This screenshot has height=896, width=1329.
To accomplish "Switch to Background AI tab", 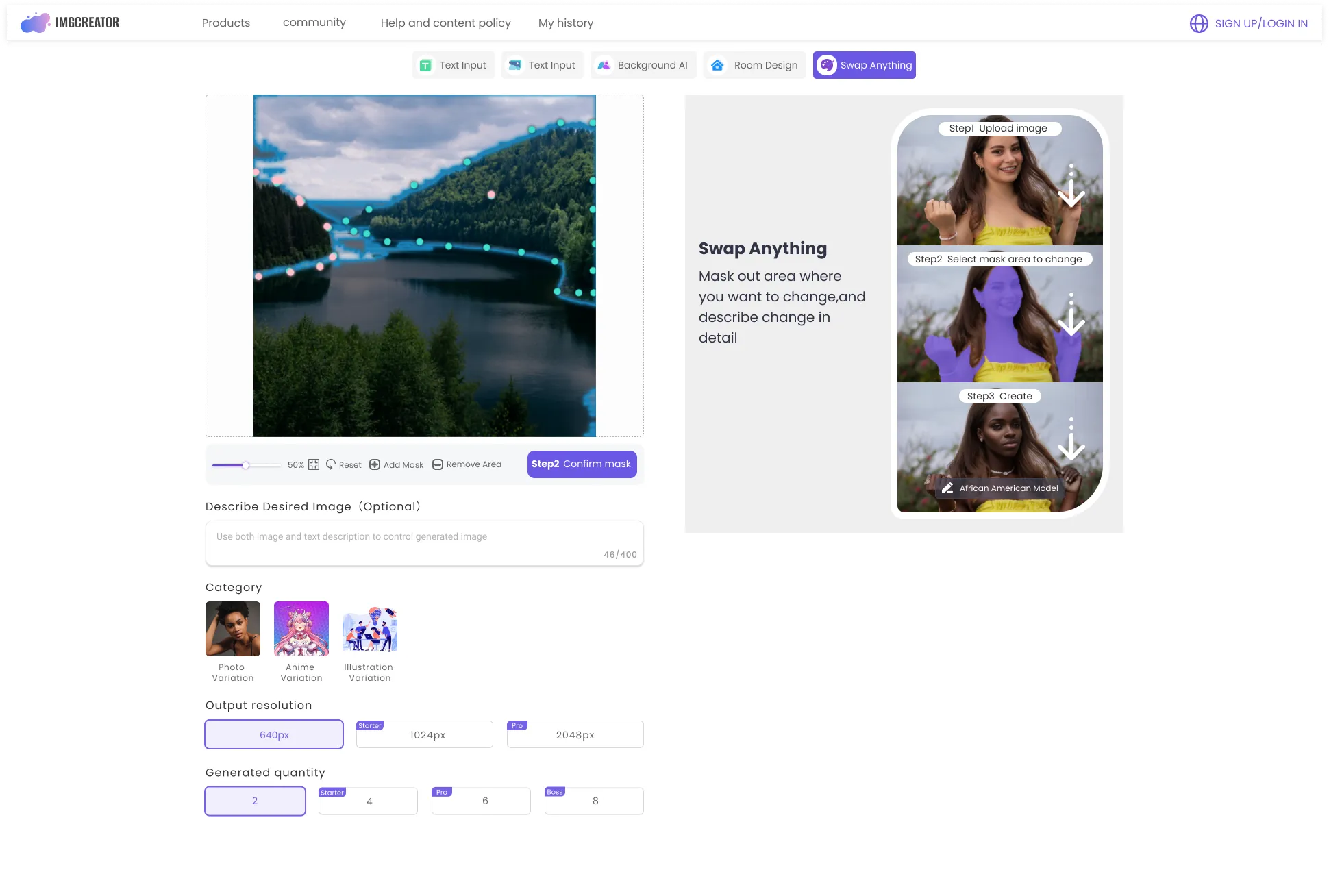I will coord(643,65).
